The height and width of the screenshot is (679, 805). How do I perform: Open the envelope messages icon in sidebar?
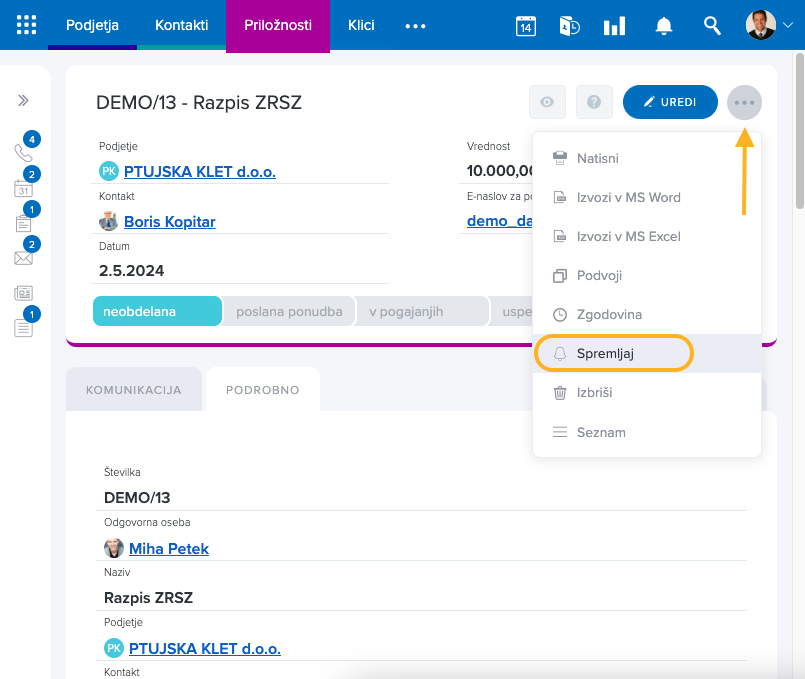tap(23, 257)
